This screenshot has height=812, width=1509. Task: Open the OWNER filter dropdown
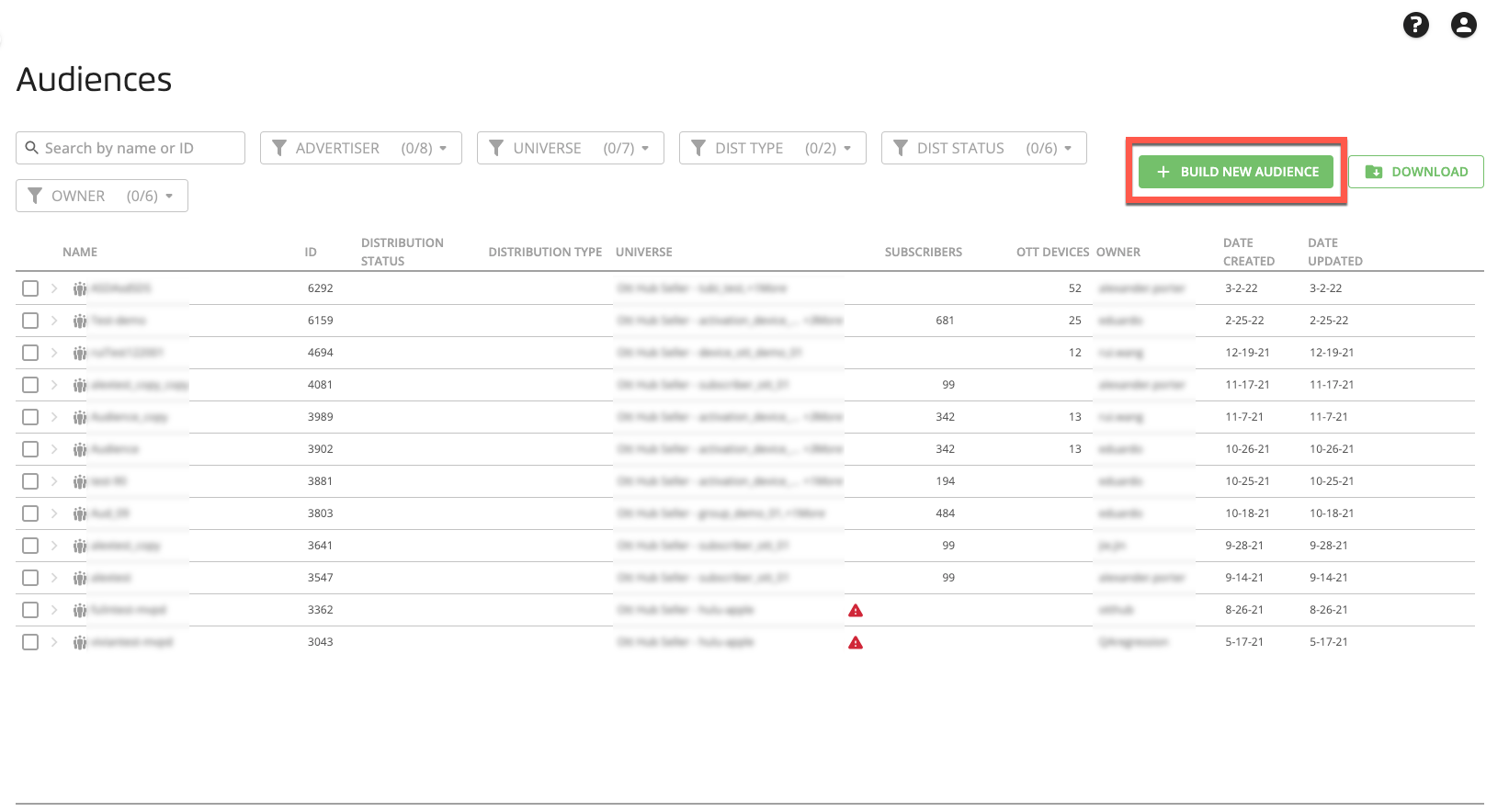(x=102, y=196)
